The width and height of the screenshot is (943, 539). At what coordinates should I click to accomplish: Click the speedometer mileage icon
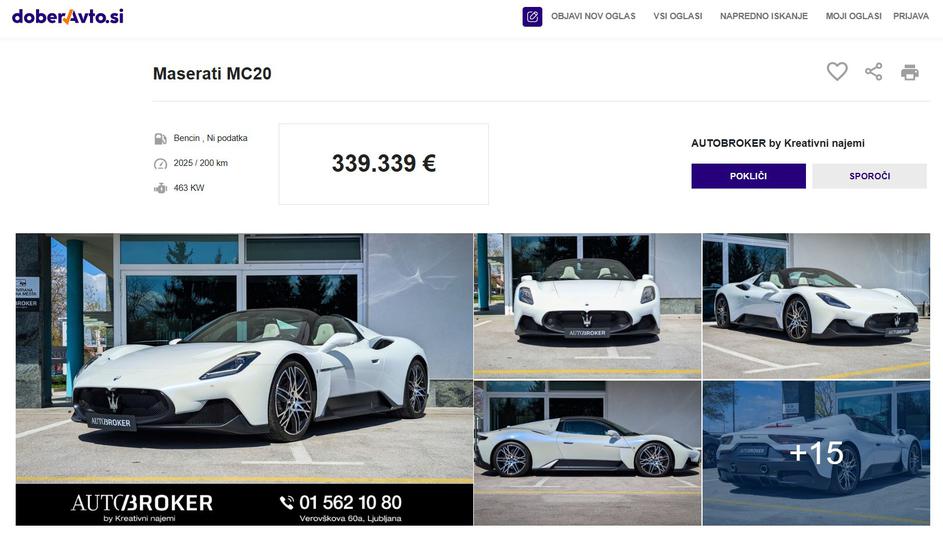tap(160, 164)
